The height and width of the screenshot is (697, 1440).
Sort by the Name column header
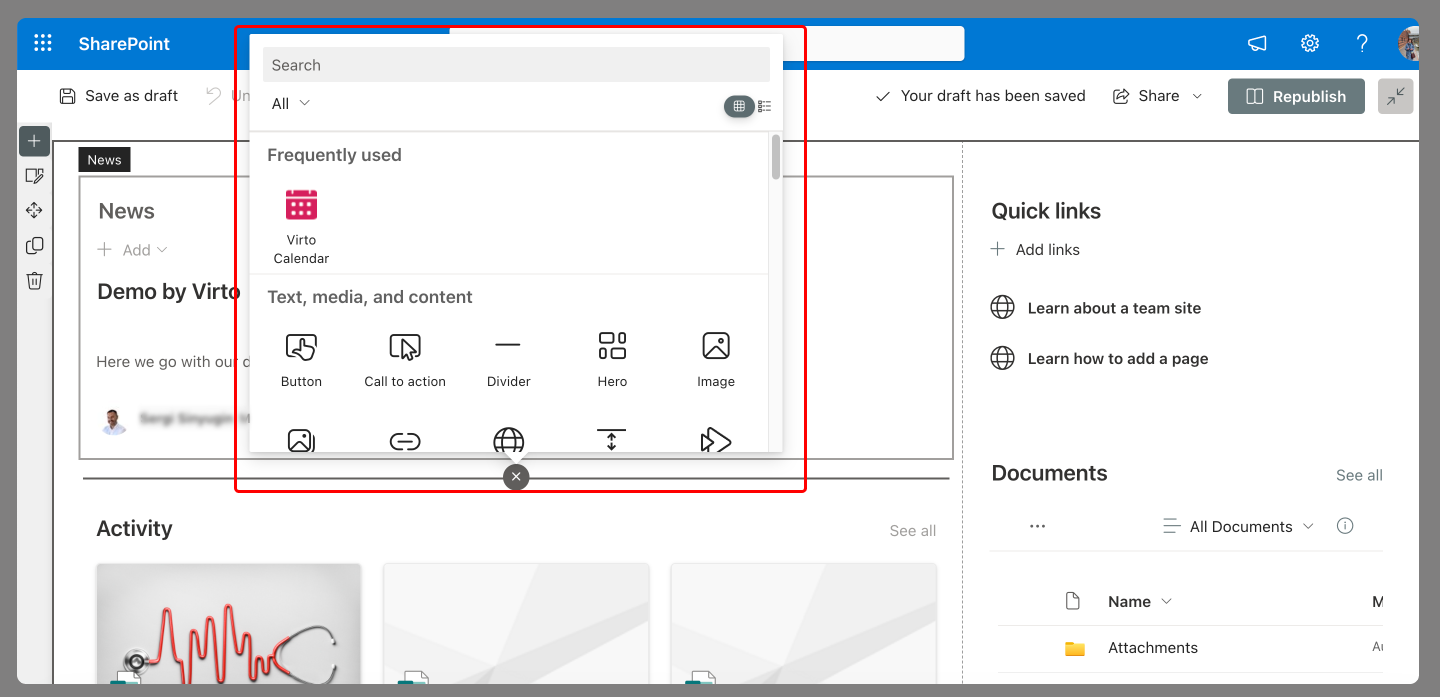coord(1139,601)
